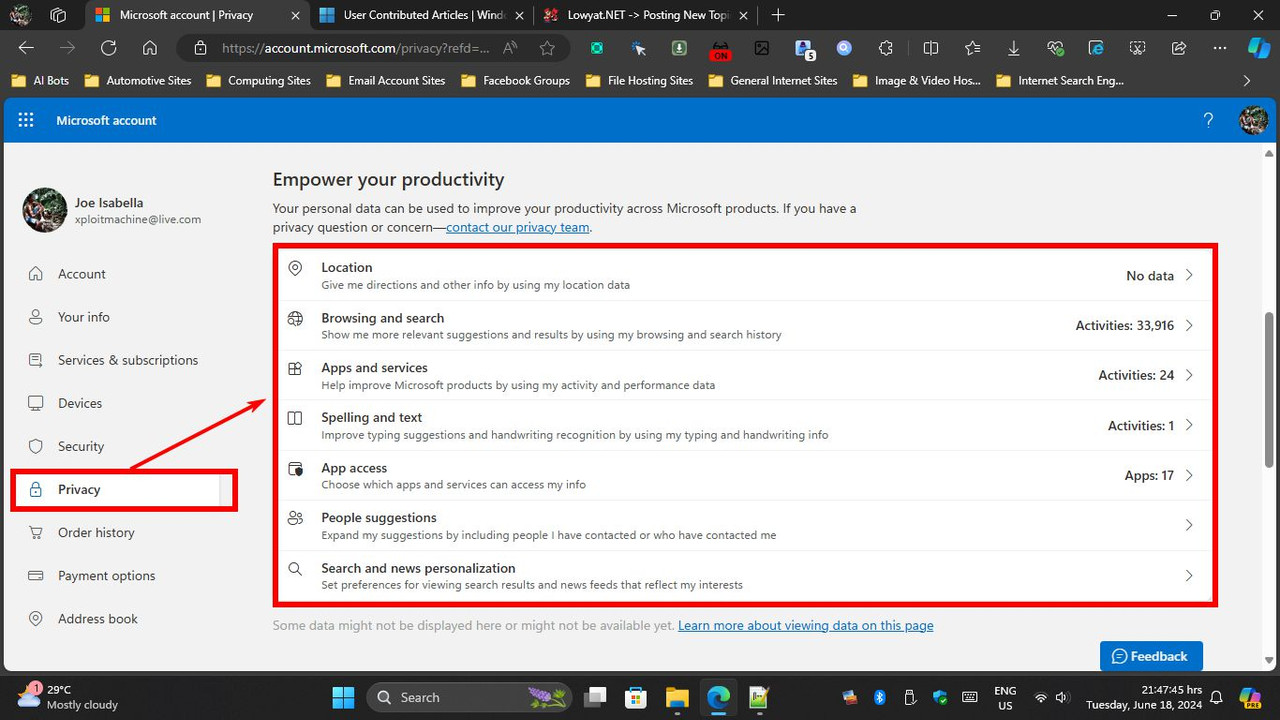Image resolution: width=1280 pixels, height=720 pixels.
Task: Expand the People suggestions entry
Action: tap(1188, 525)
